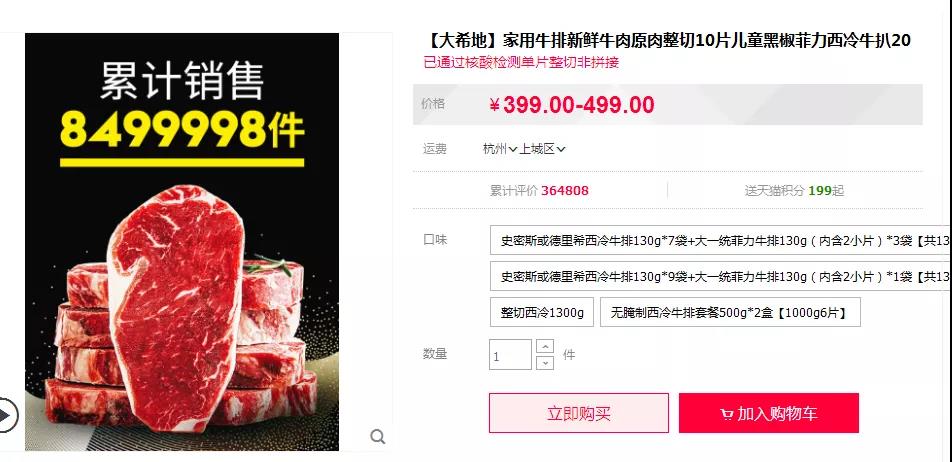Click the 送天猫积分 199起 link
952x462 pixels.
tap(794, 191)
